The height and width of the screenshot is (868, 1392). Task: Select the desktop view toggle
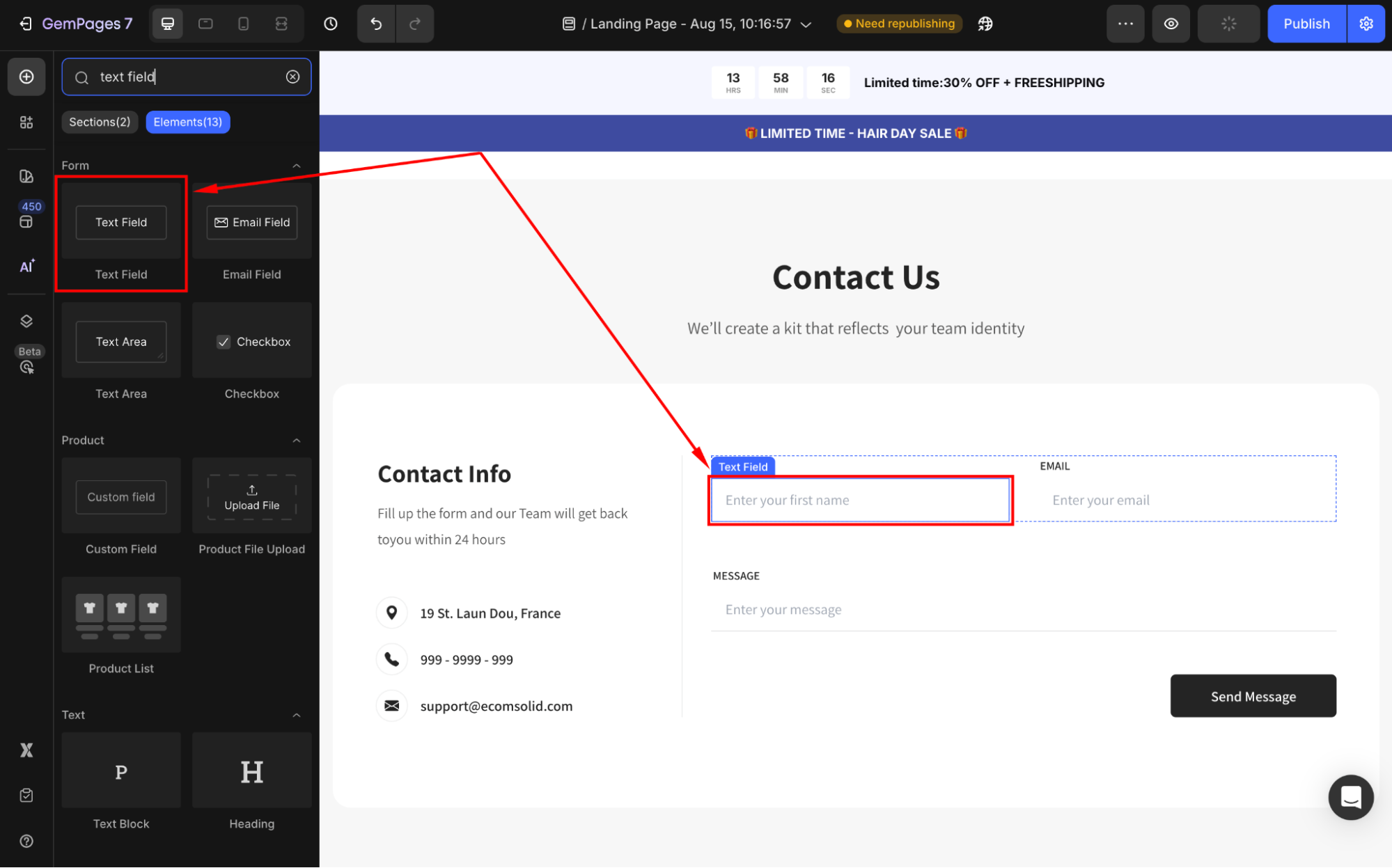pyautogui.click(x=168, y=24)
